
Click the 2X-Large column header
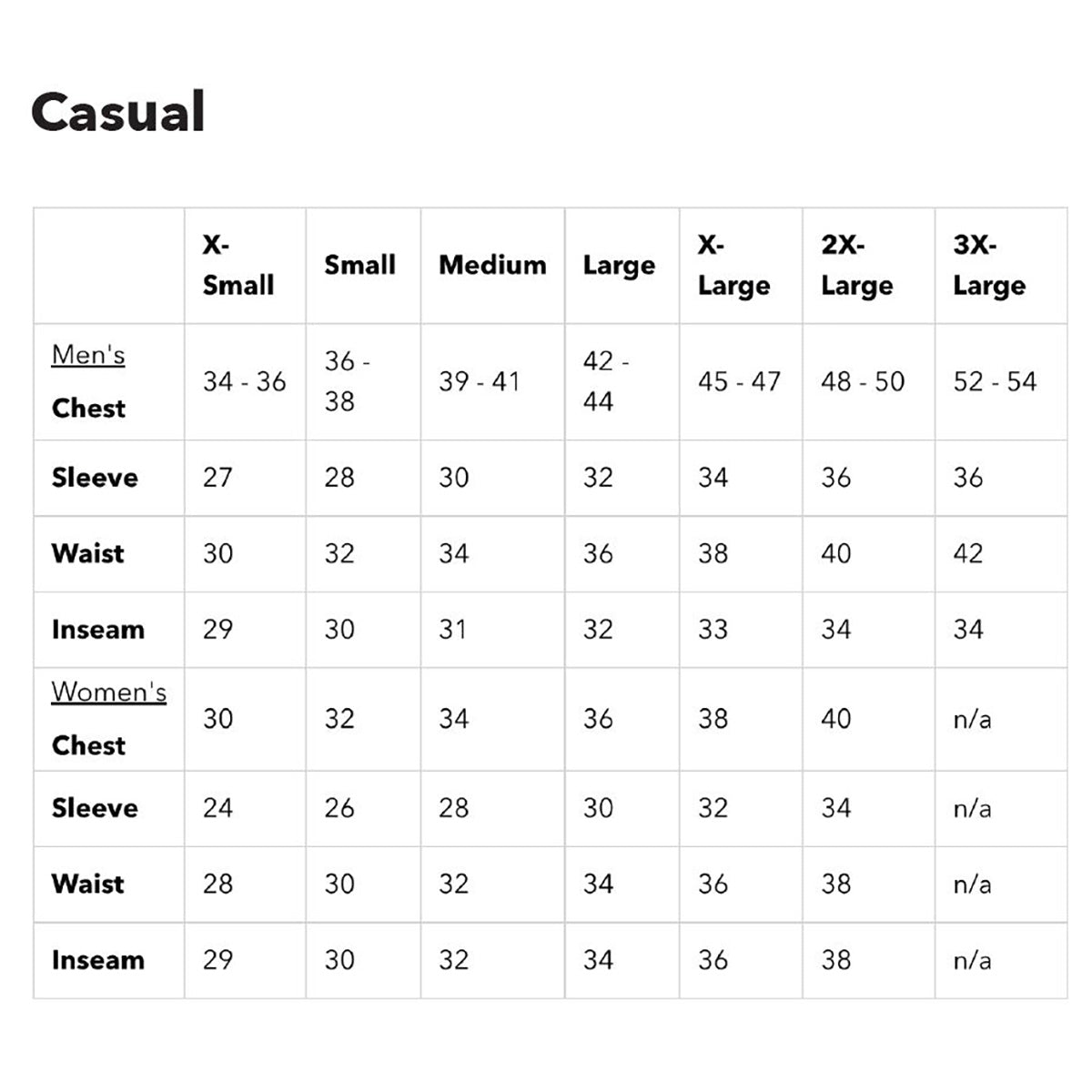click(x=856, y=265)
